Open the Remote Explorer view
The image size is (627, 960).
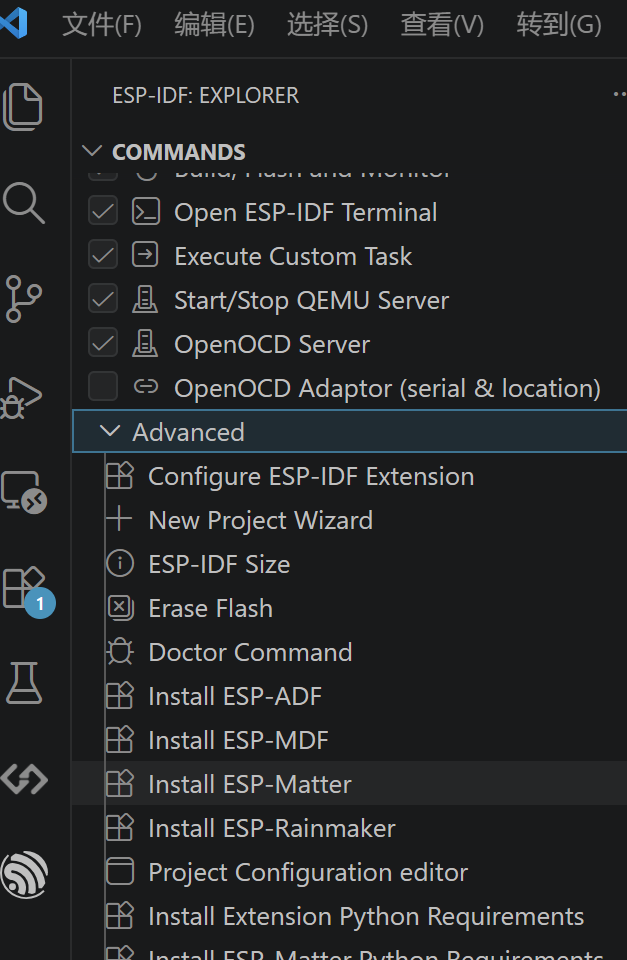click(x=23, y=492)
